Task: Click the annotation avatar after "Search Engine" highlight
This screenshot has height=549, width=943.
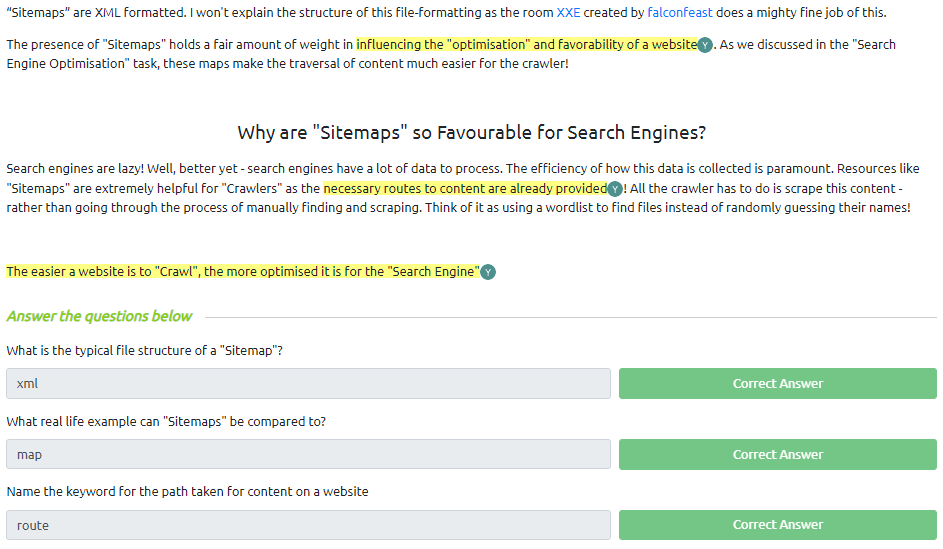Action: pyautogui.click(x=488, y=272)
